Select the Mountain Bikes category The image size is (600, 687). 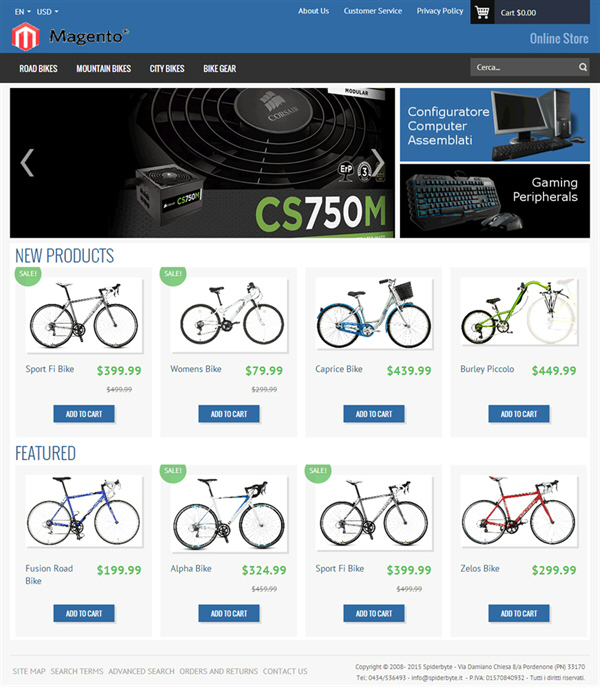pyautogui.click(x=103, y=68)
